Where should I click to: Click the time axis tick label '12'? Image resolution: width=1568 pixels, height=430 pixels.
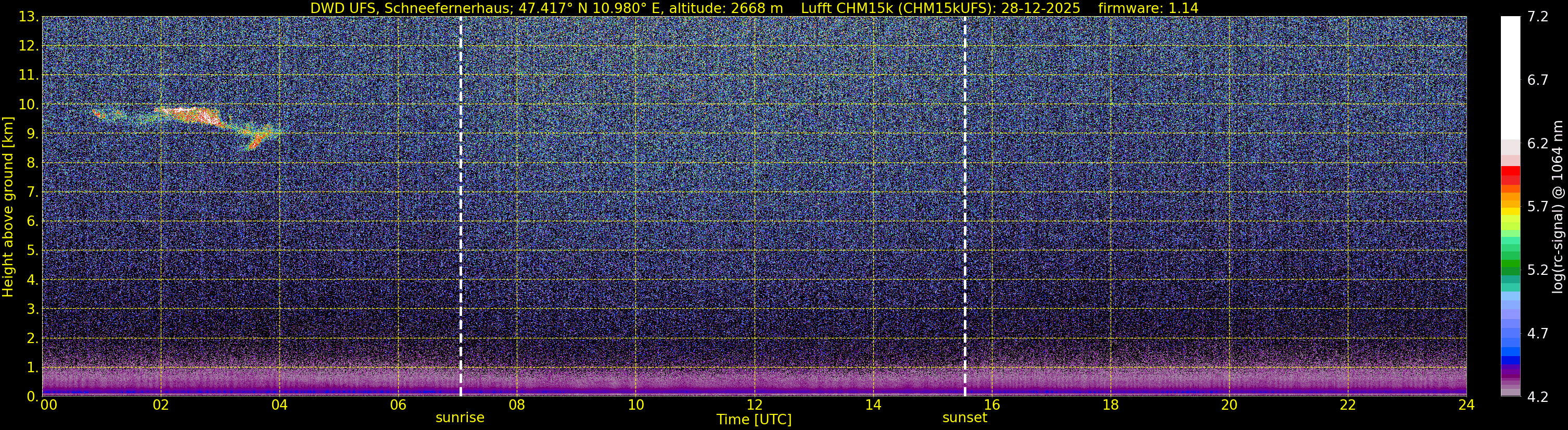pyautogui.click(x=754, y=405)
